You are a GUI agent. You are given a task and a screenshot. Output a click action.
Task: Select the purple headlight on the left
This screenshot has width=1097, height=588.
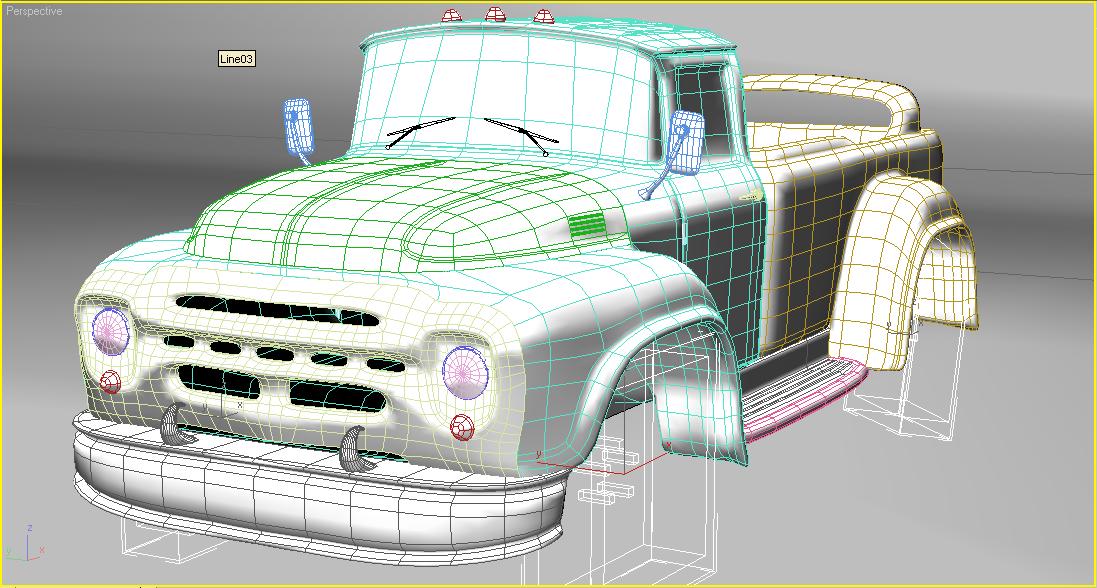[x=111, y=330]
